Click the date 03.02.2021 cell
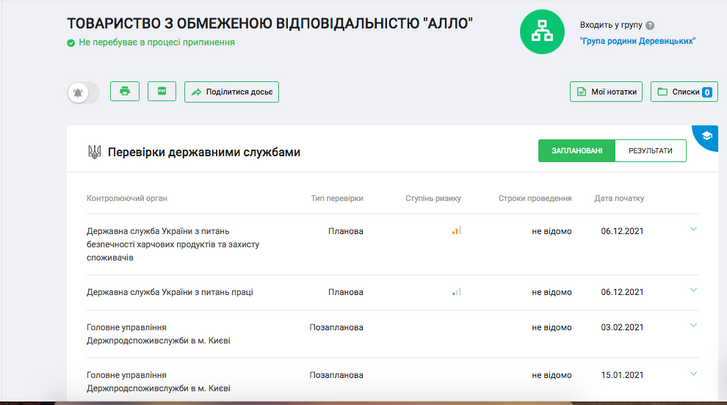The width and height of the screenshot is (727, 405). click(622, 327)
